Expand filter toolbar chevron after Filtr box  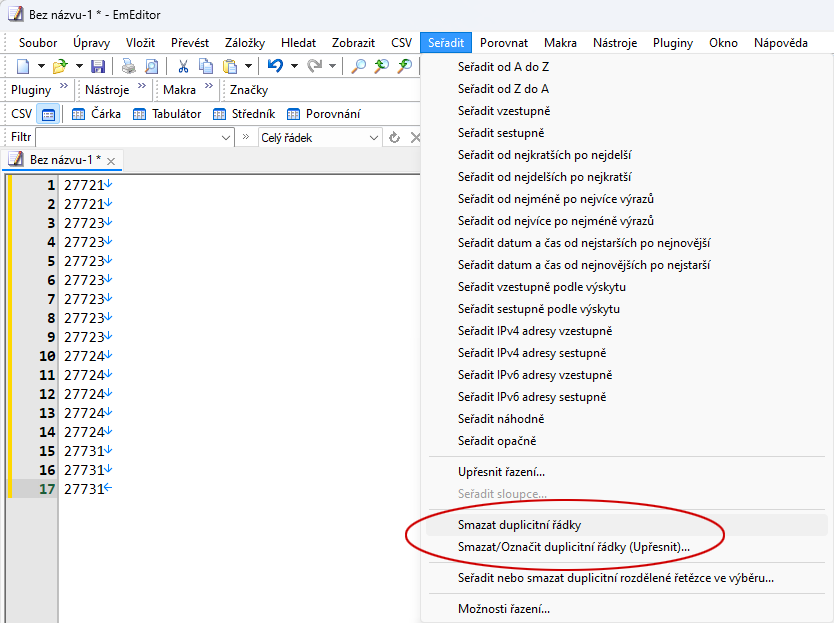[246, 137]
